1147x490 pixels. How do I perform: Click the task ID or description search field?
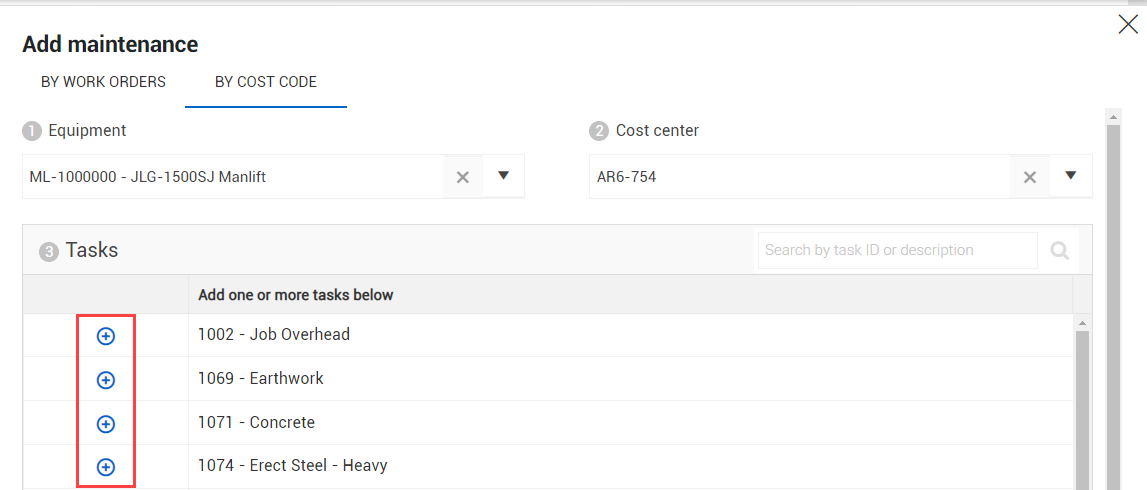click(x=897, y=250)
